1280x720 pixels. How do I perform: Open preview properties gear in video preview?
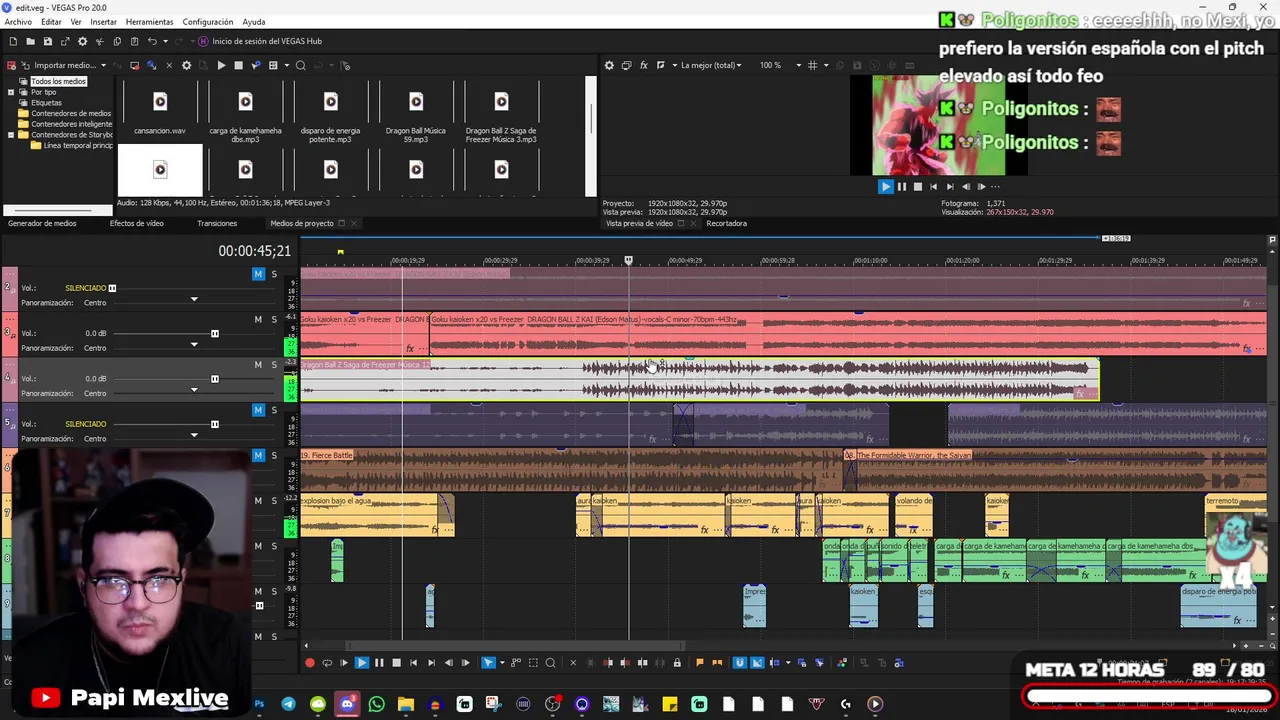(x=609, y=65)
